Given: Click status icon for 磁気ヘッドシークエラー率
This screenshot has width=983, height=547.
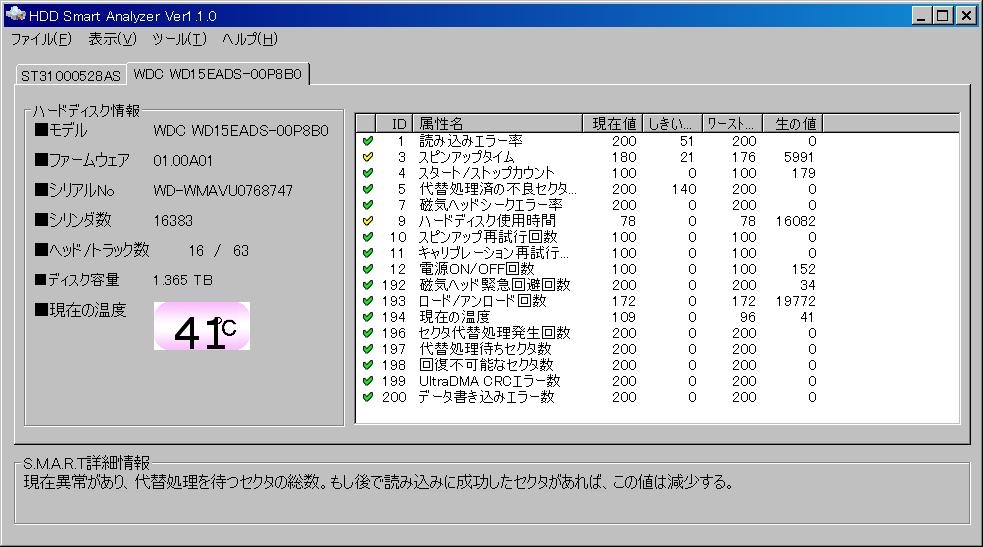Looking at the screenshot, I should [x=368, y=205].
